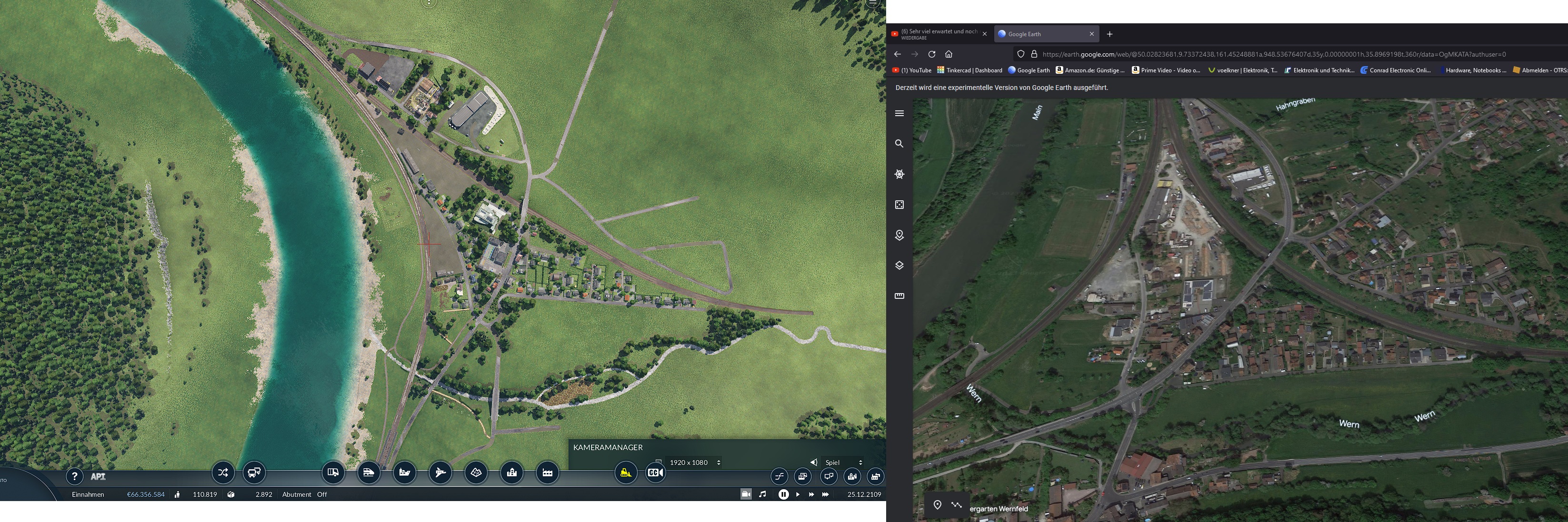Click the Einnahmen income value €66.356.584

(146, 494)
